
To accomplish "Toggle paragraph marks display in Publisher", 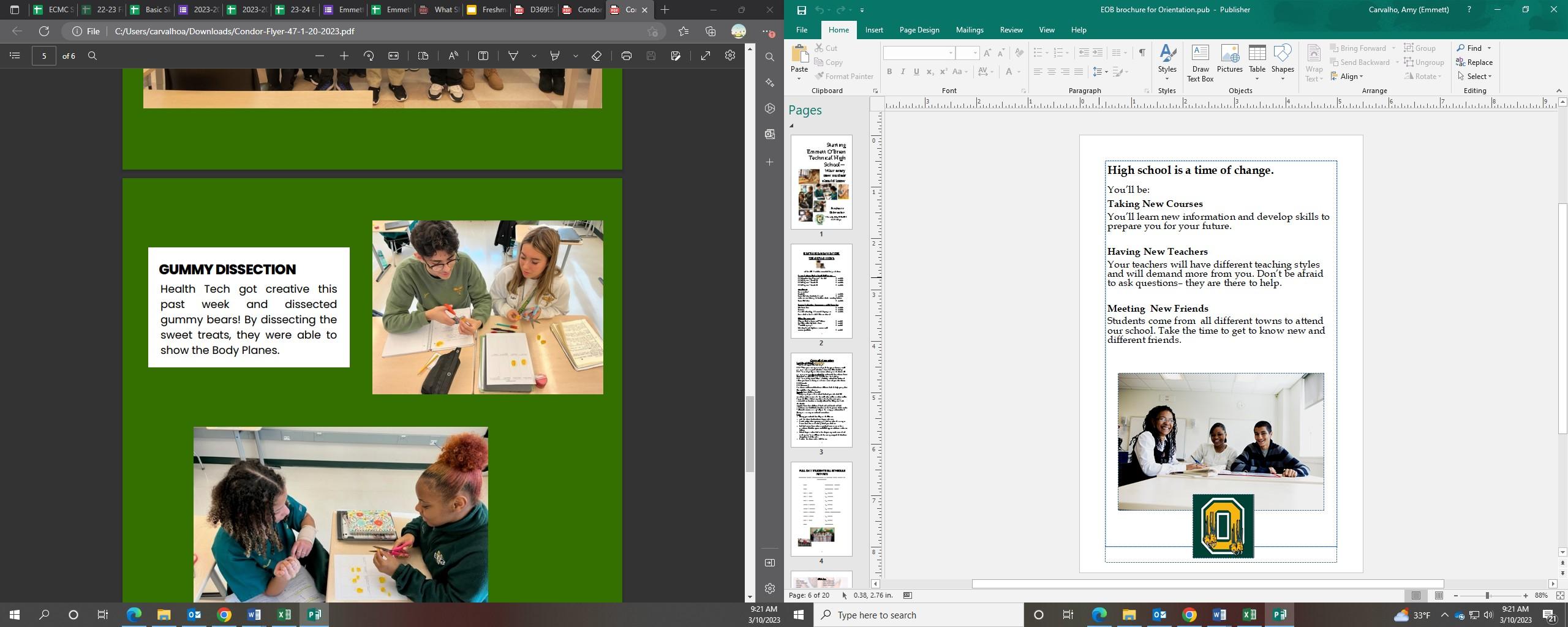I will (1142, 53).
